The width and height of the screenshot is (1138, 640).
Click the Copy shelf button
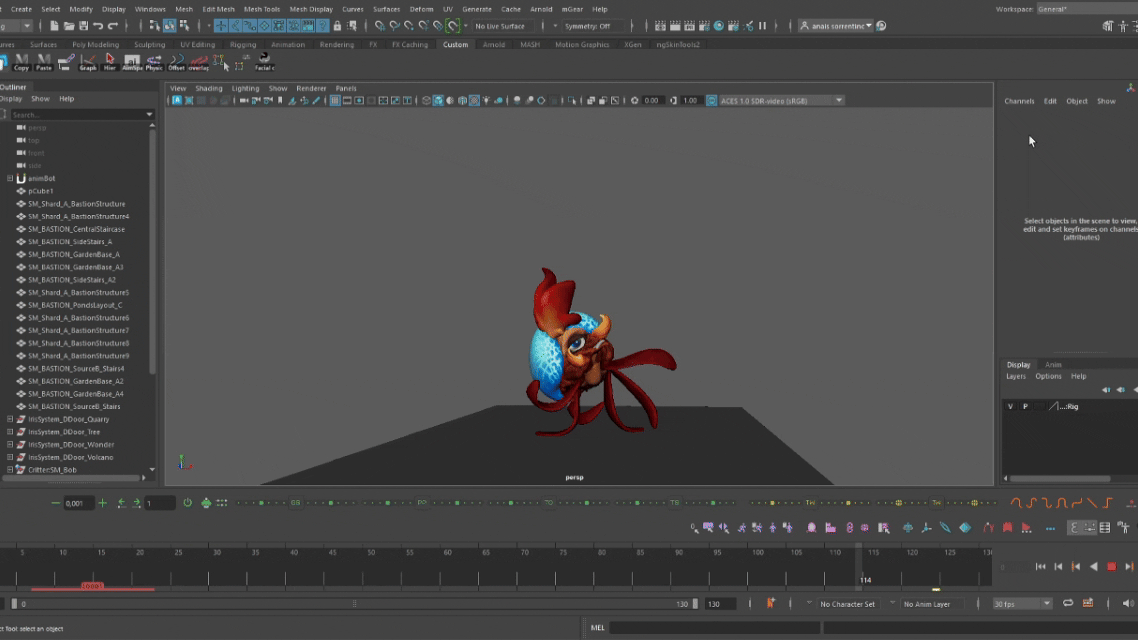pyautogui.click(x=21, y=62)
